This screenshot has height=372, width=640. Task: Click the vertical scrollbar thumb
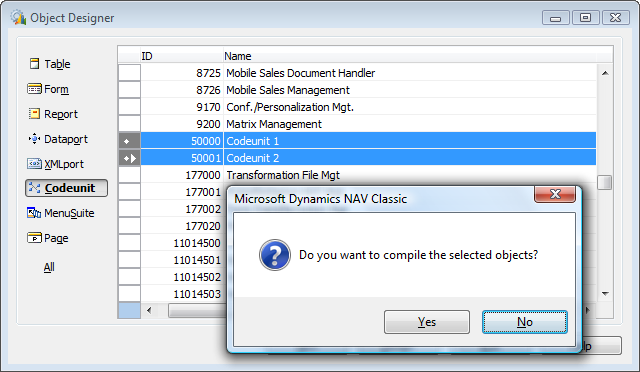605,182
